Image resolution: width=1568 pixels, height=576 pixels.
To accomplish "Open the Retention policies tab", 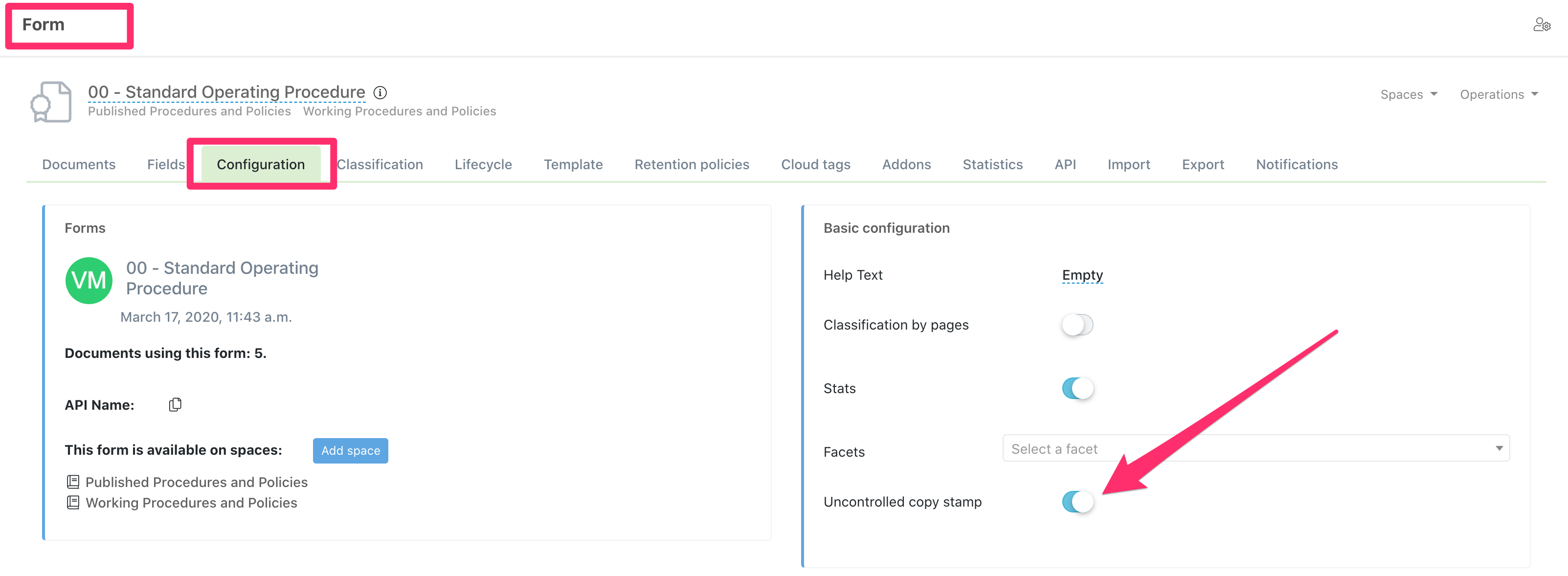I will (x=692, y=164).
